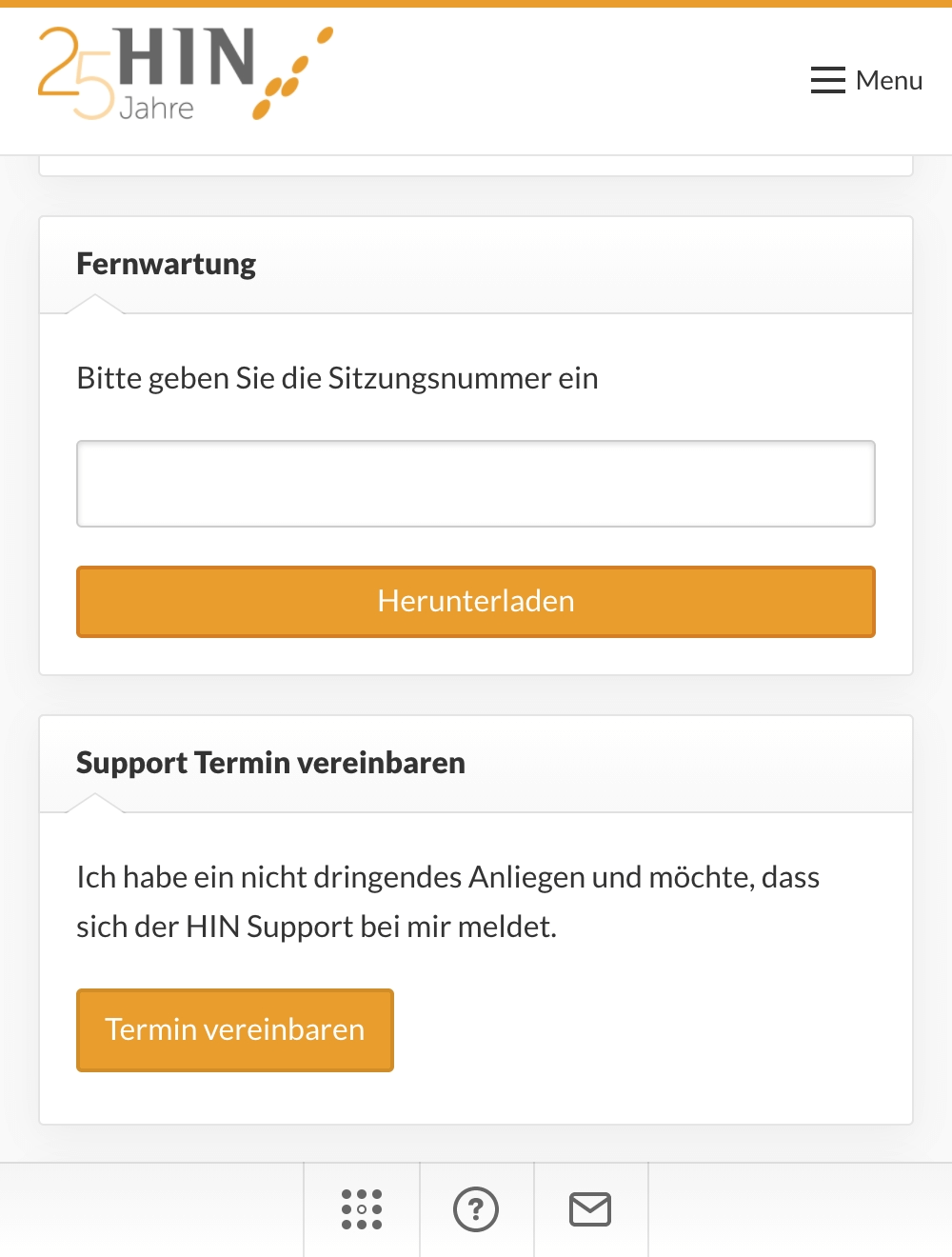Select the Menu label top right
This screenshot has width=952, height=1257.
coord(888,80)
